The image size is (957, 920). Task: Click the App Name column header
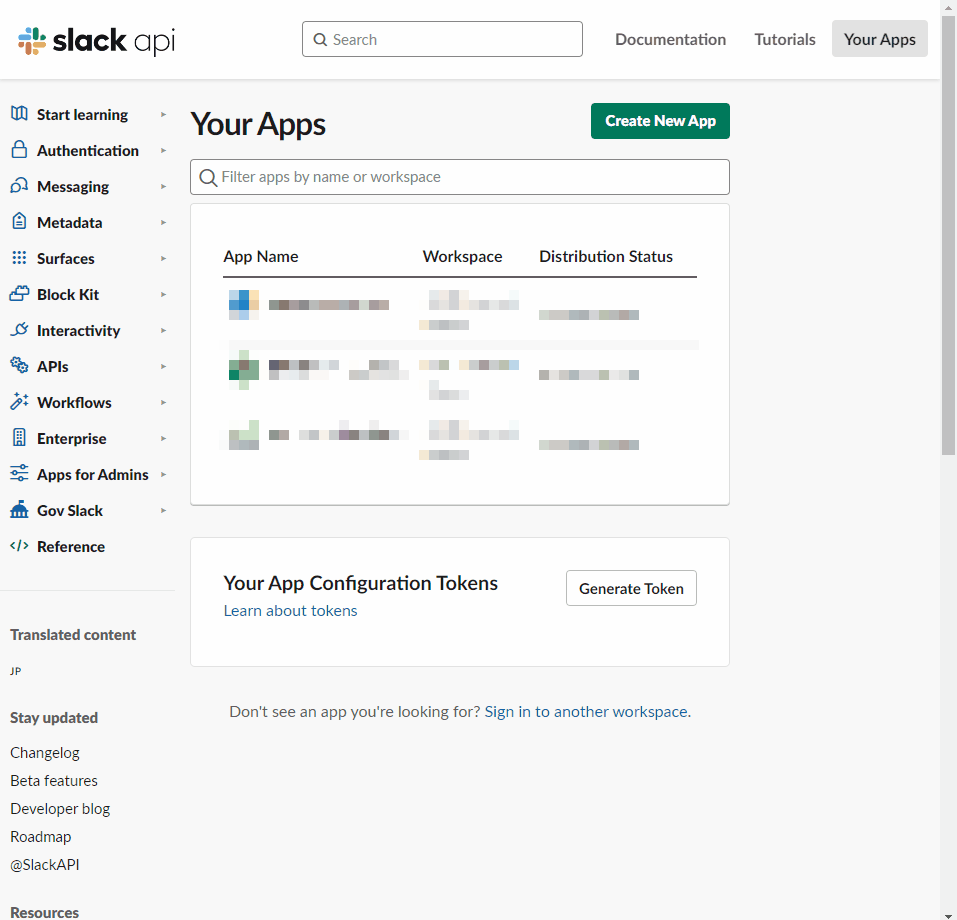pyautogui.click(x=261, y=256)
